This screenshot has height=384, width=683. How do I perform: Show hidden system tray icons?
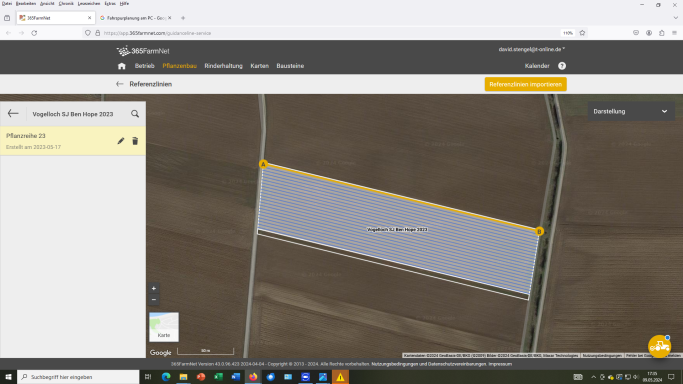pyautogui.click(x=593, y=377)
